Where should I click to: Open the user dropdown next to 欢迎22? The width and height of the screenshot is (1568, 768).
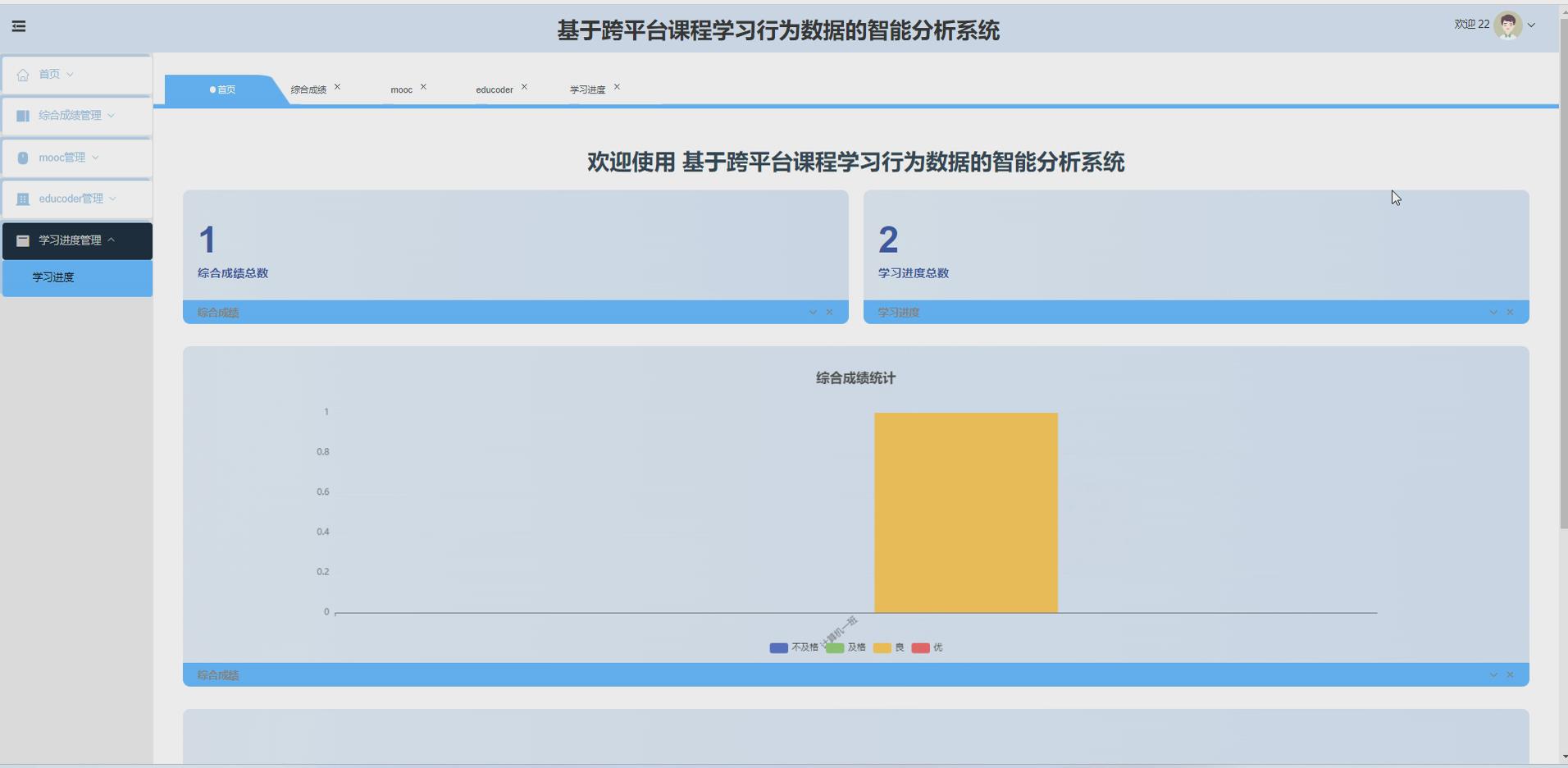(x=1533, y=25)
